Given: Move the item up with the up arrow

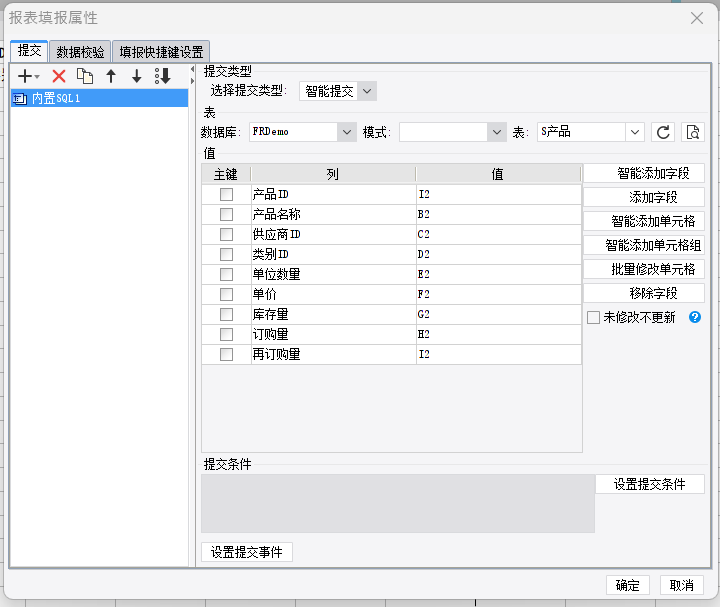Looking at the screenshot, I should tap(111, 76).
